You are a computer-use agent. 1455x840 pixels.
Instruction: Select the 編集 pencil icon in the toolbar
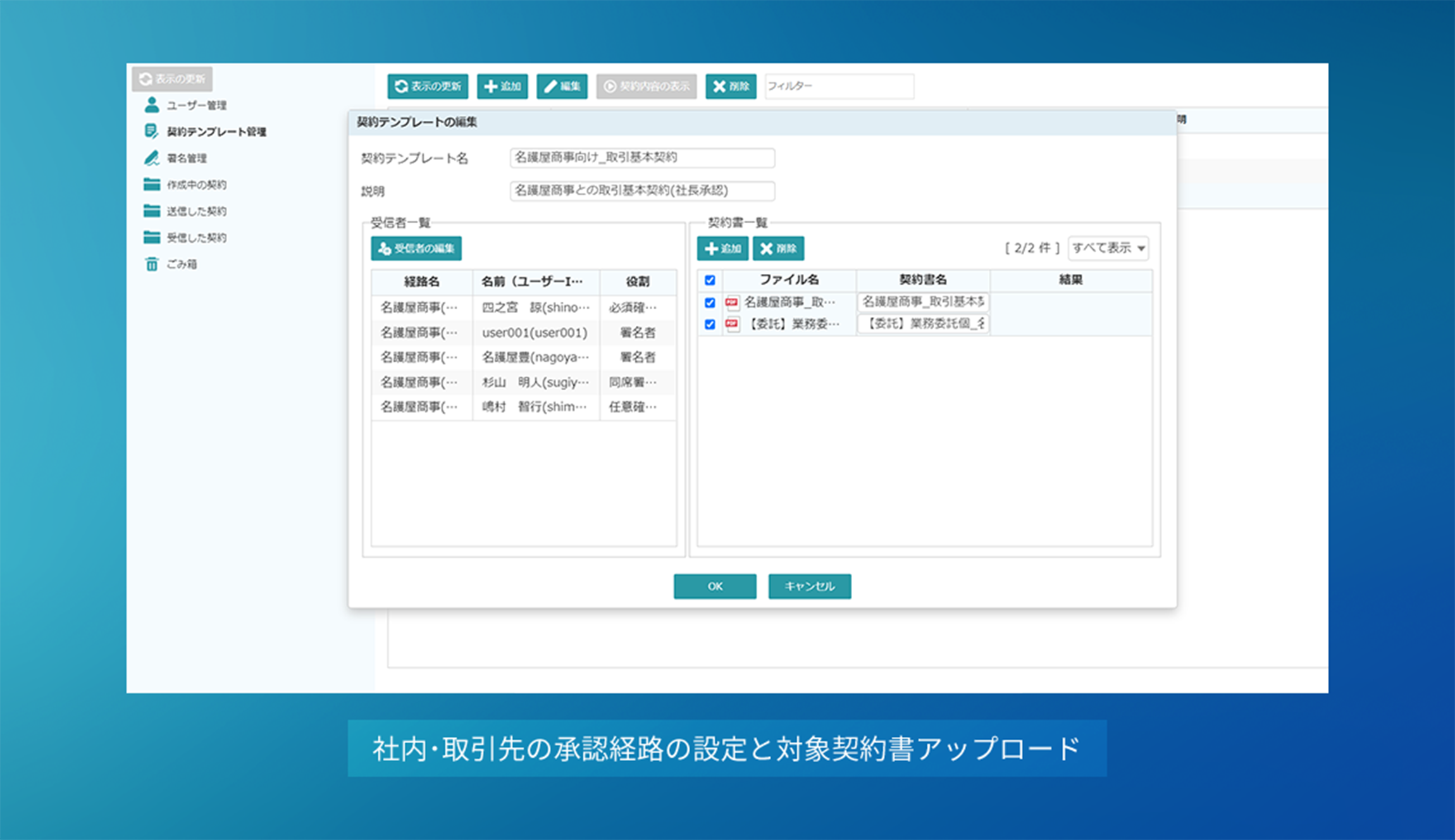(550, 87)
